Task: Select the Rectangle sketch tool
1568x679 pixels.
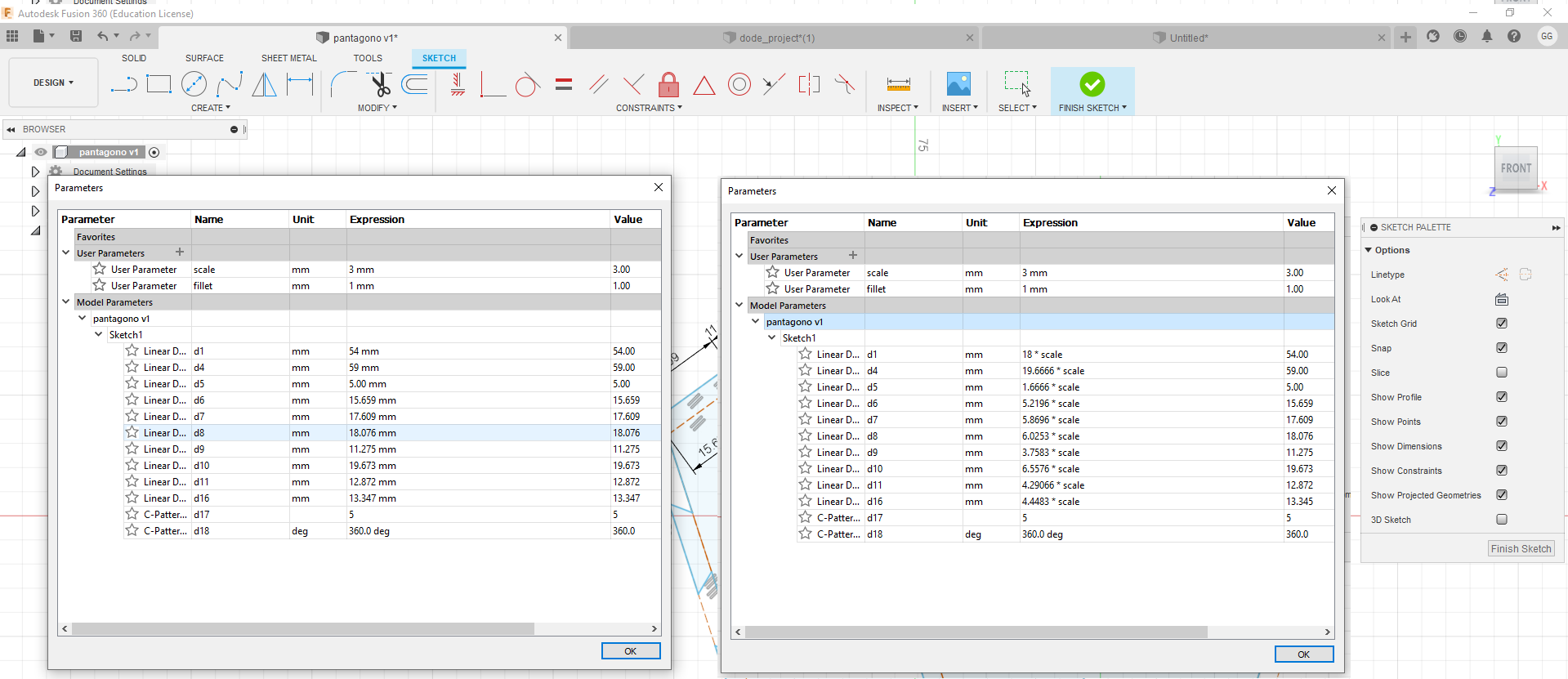Action: point(159,84)
